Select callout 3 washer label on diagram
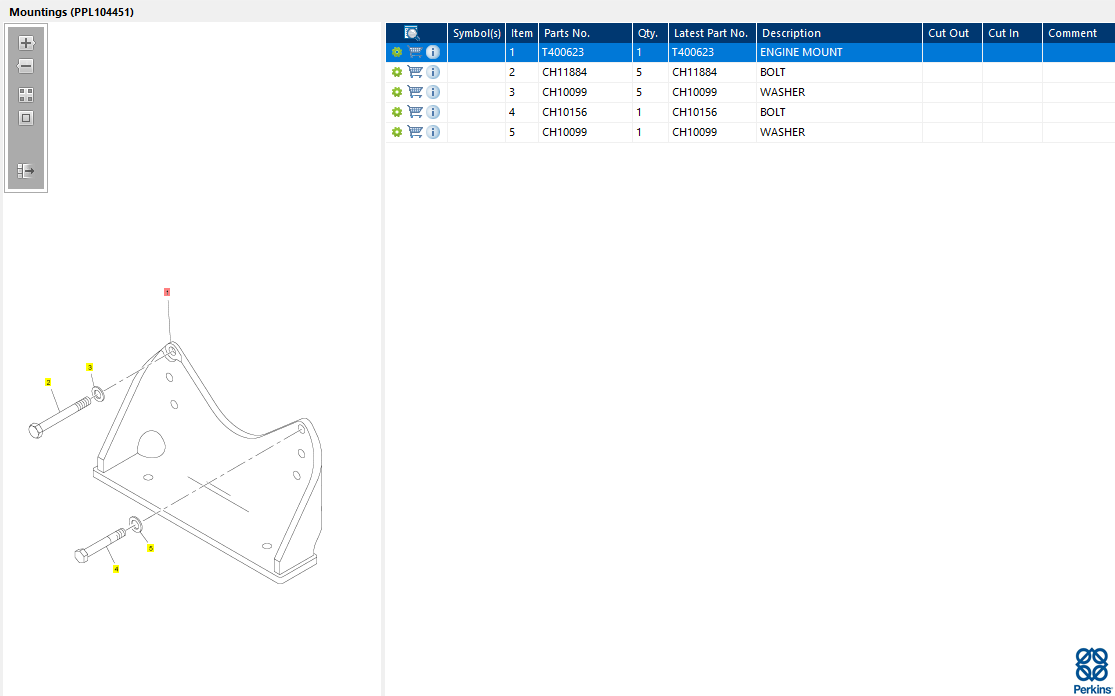The image size is (1115, 696). pos(90,368)
